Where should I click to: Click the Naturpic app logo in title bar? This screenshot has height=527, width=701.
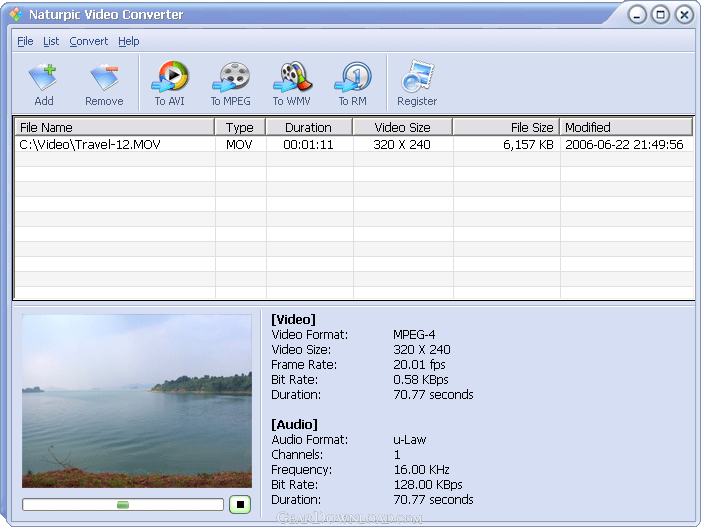coord(16,14)
